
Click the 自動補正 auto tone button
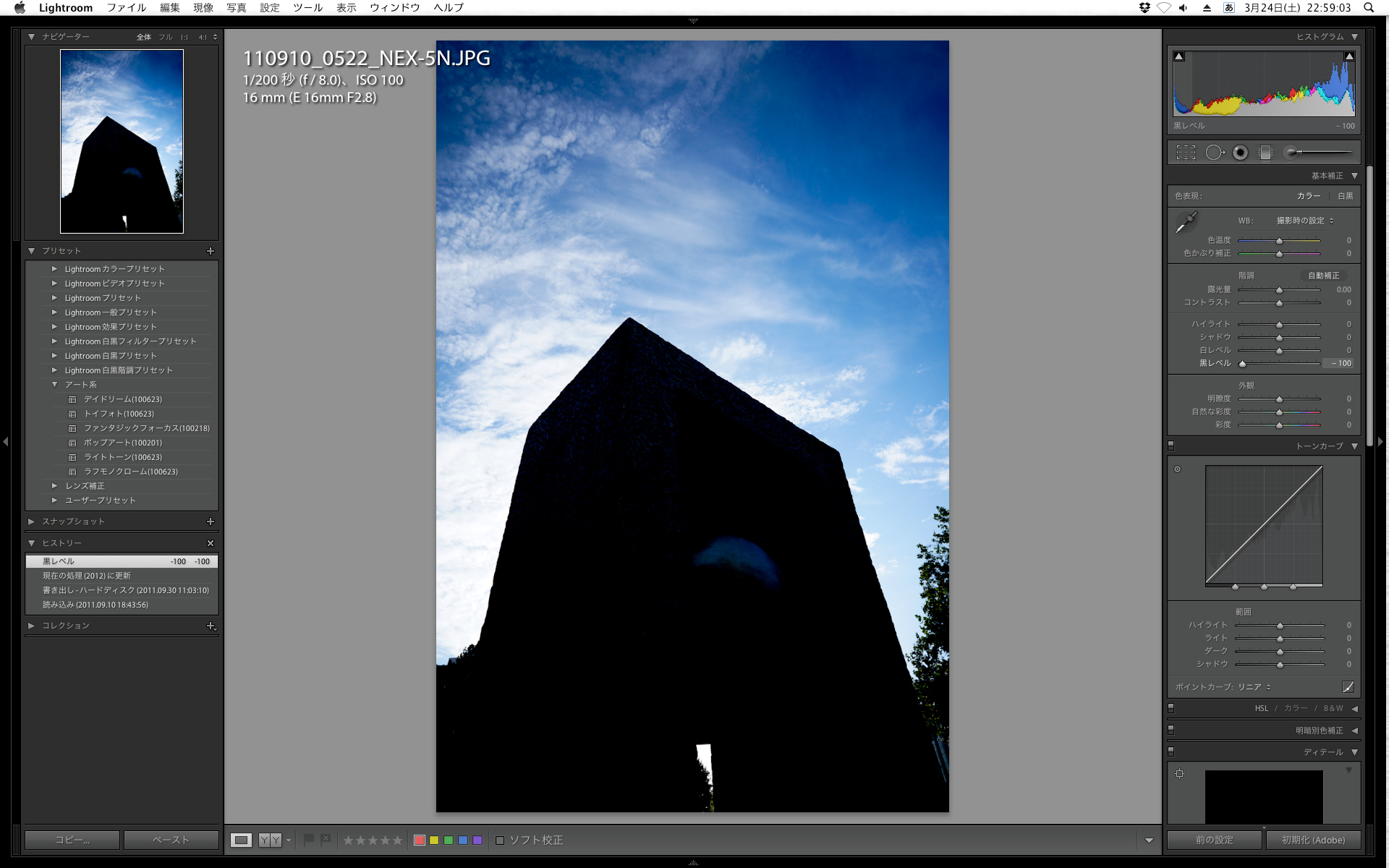(1323, 276)
